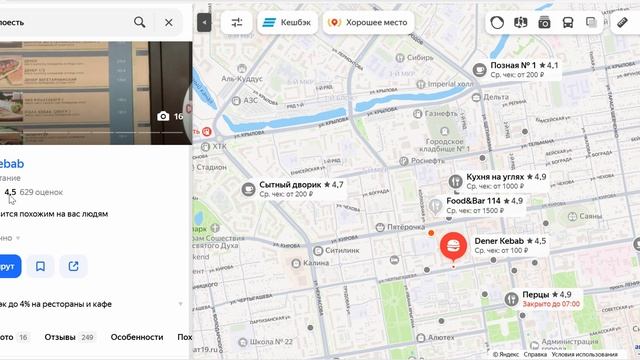Open the Справка help link
640x360 pixels.
tap(535, 354)
